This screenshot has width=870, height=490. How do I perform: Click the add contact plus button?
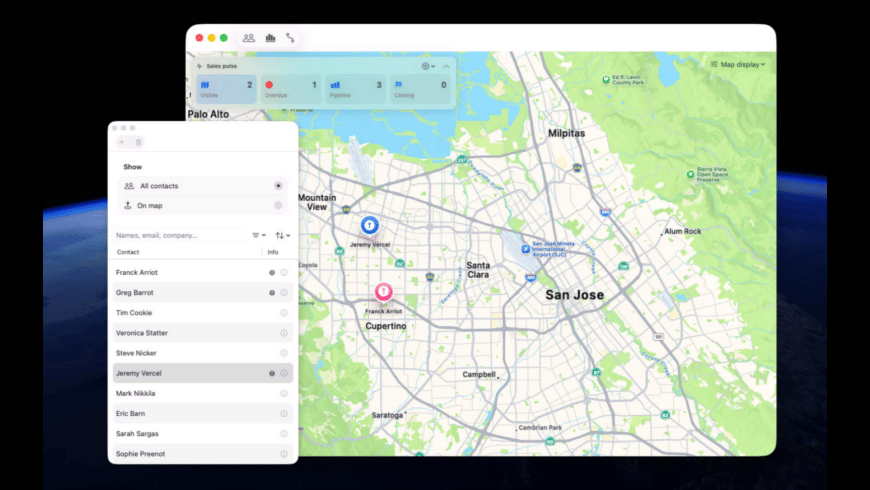point(122,142)
